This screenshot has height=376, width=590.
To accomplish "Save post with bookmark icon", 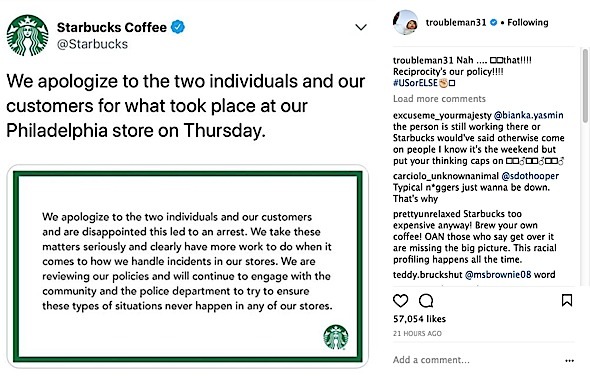I will tap(567, 300).
